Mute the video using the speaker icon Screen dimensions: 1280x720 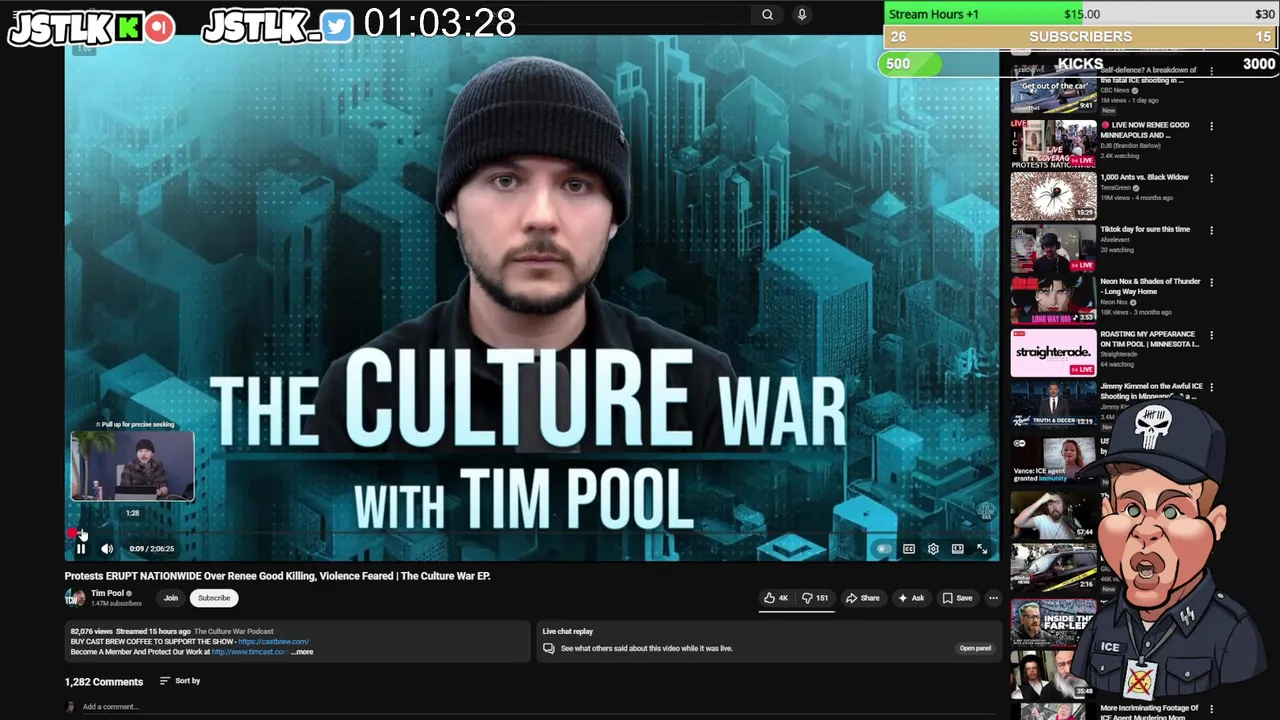point(107,548)
